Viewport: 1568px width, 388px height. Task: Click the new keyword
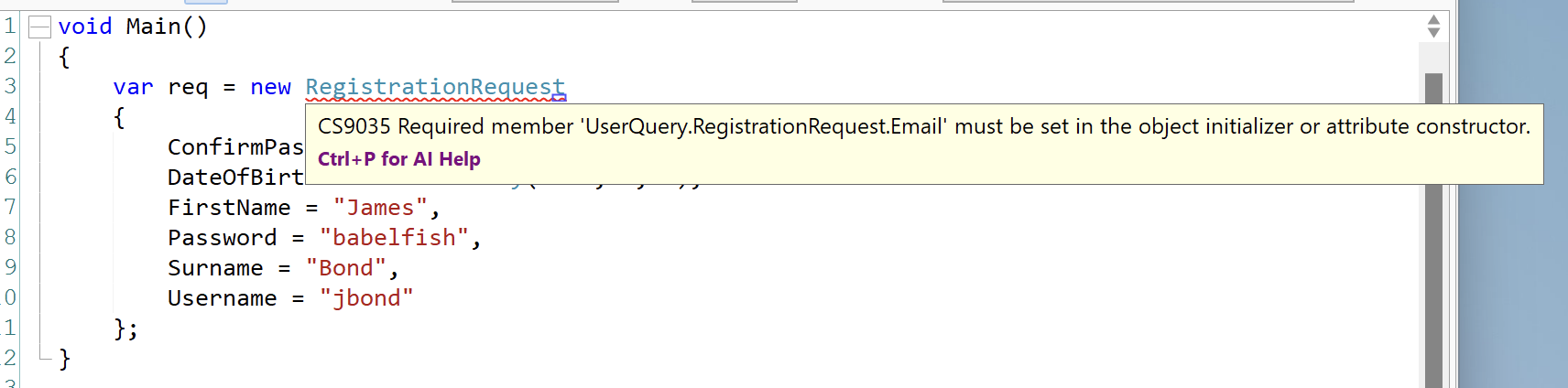[270, 87]
